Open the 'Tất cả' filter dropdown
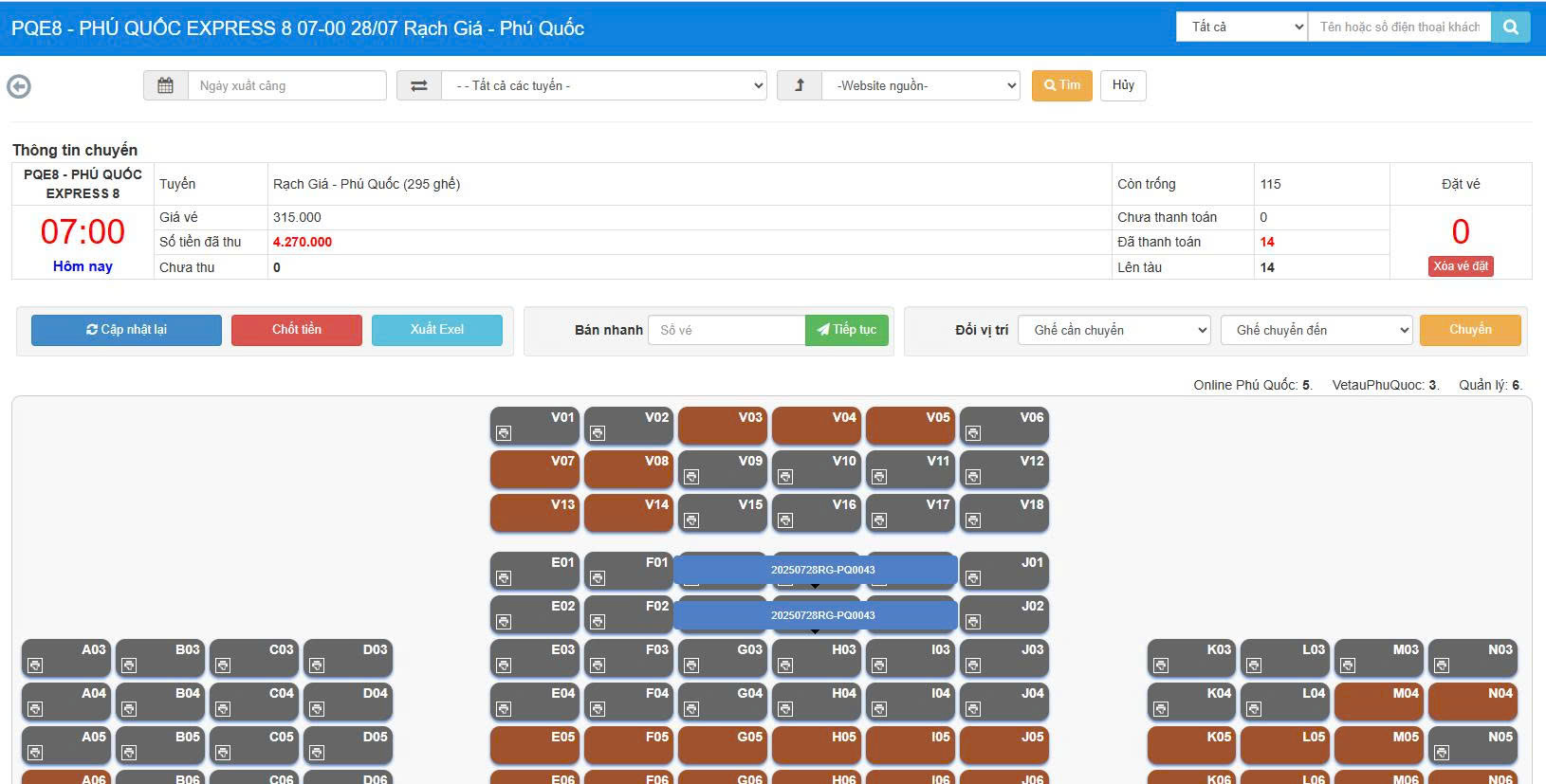Viewport: 1546px width, 784px height. (1242, 27)
